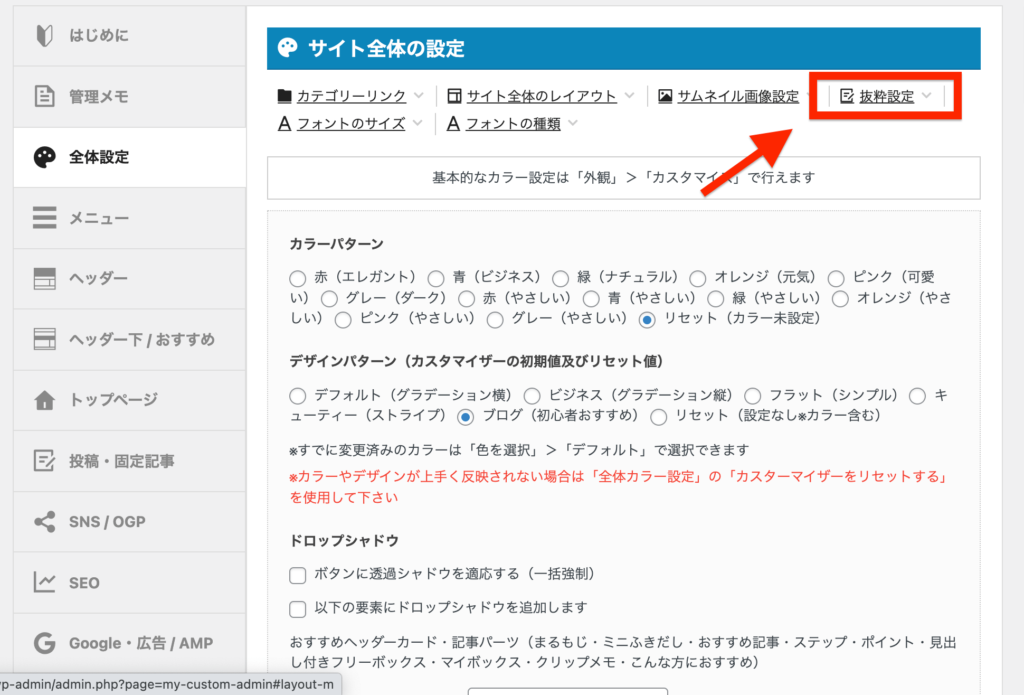Click the 管理メモ document icon
Viewport: 1024px width, 695px height.
point(44,96)
